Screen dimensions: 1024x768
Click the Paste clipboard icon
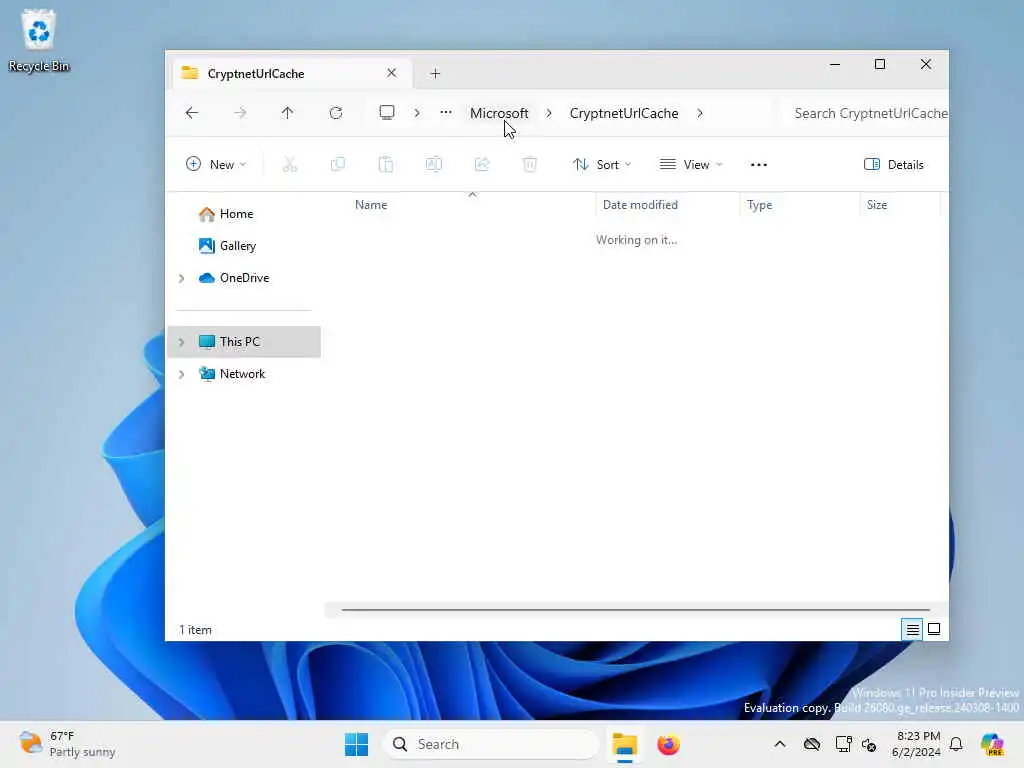pyautogui.click(x=386, y=165)
